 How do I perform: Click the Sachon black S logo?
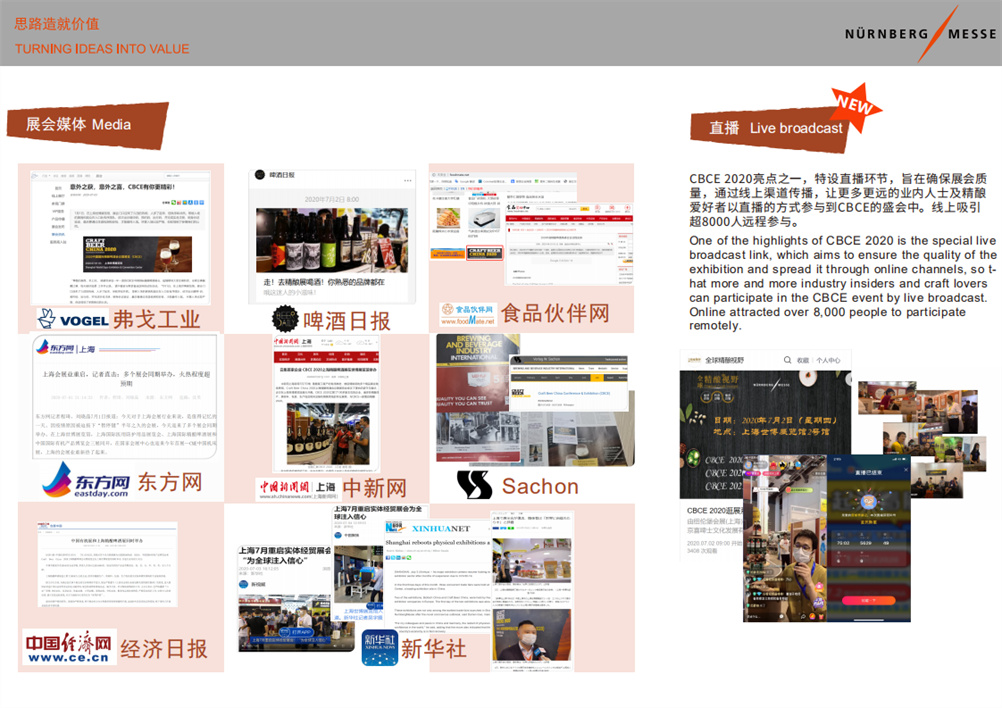coord(475,484)
